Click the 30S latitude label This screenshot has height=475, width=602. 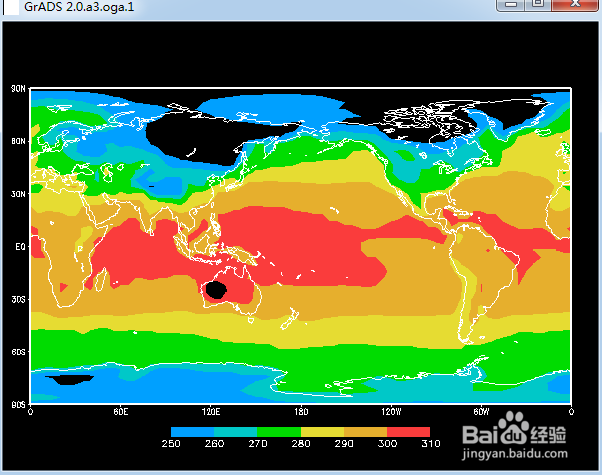18,299
